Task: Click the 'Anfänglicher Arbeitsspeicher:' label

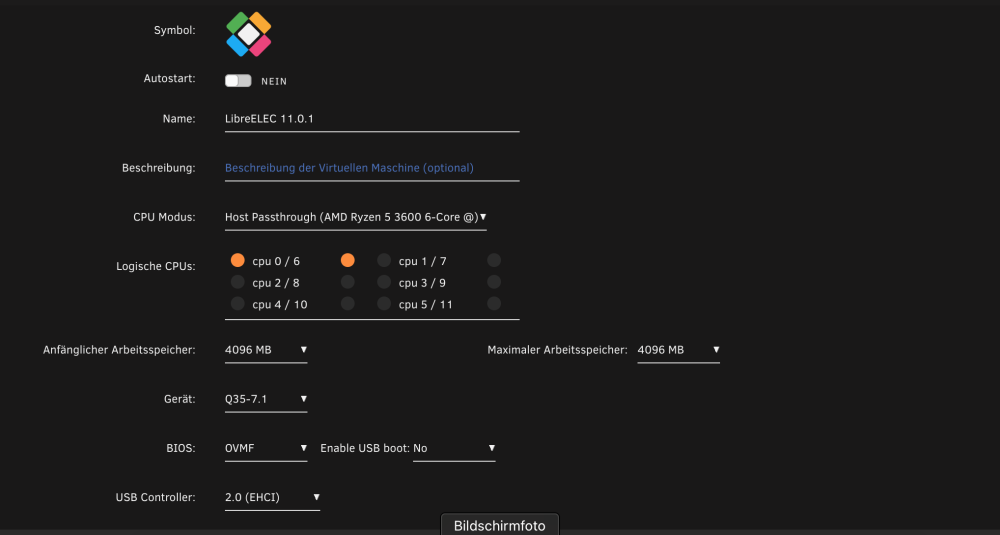Action: [119, 350]
